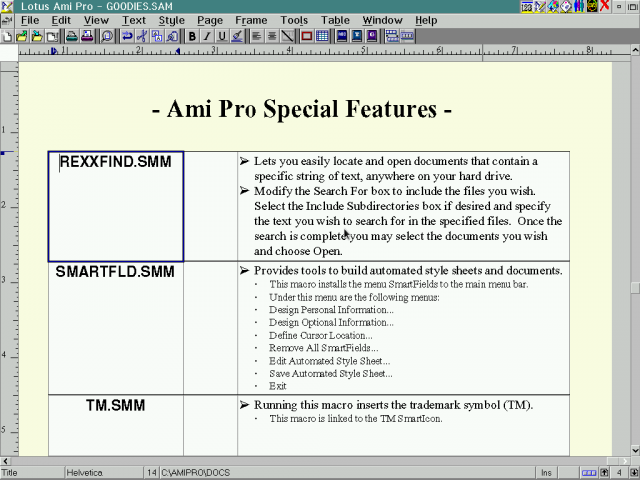
Task: Open a file with the open-folder SmartIcon
Action: (22, 36)
